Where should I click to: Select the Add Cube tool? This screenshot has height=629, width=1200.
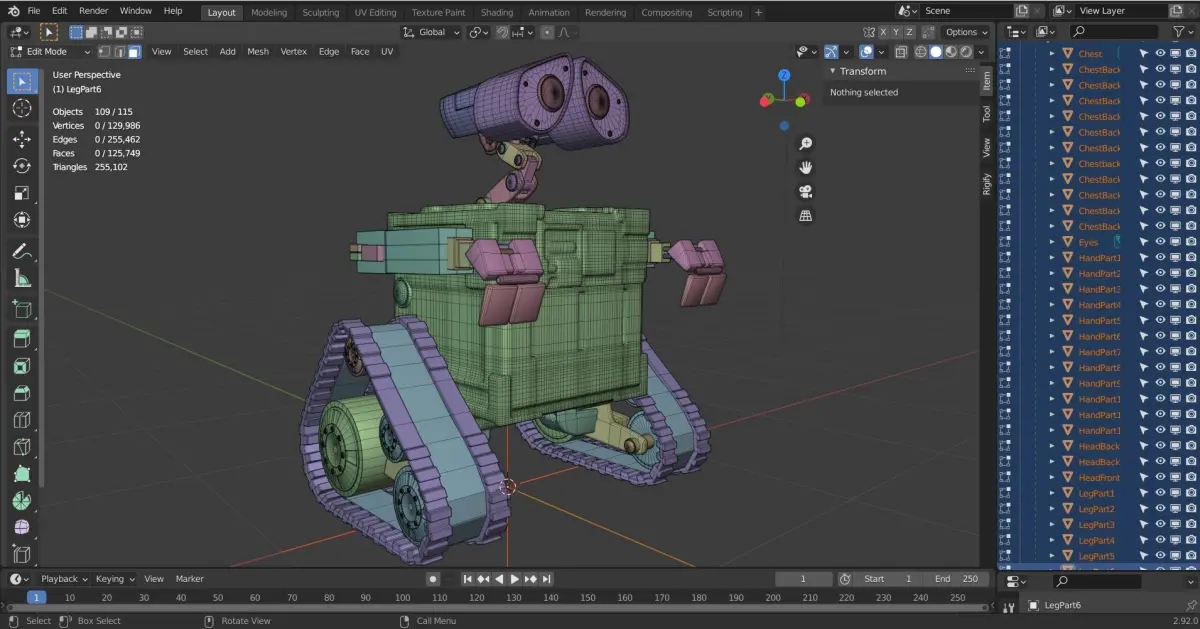tap(22, 309)
